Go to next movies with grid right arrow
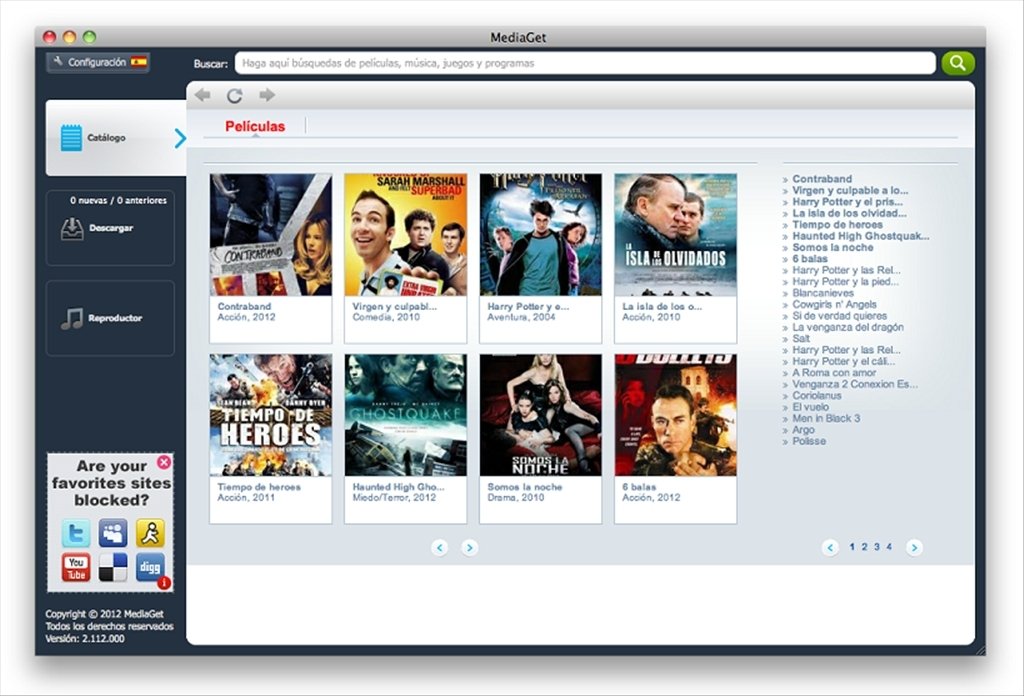Screen dimensions: 1024x696 coord(470,547)
